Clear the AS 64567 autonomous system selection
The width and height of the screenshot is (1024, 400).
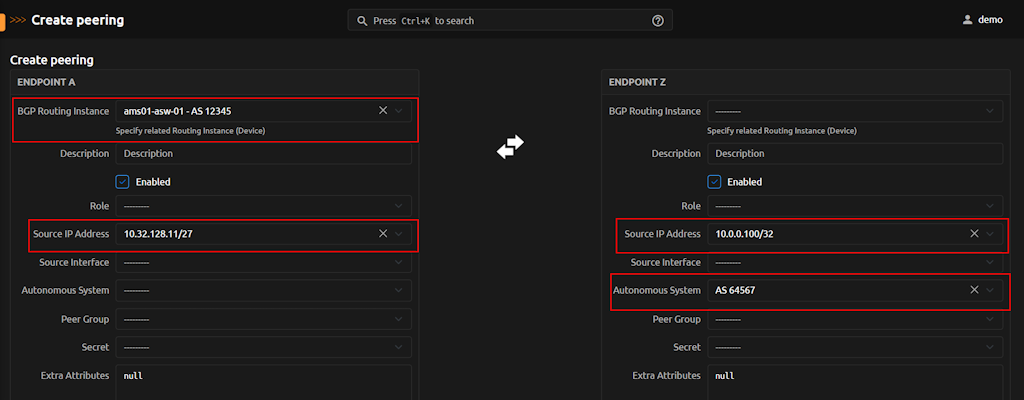tap(975, 290)
